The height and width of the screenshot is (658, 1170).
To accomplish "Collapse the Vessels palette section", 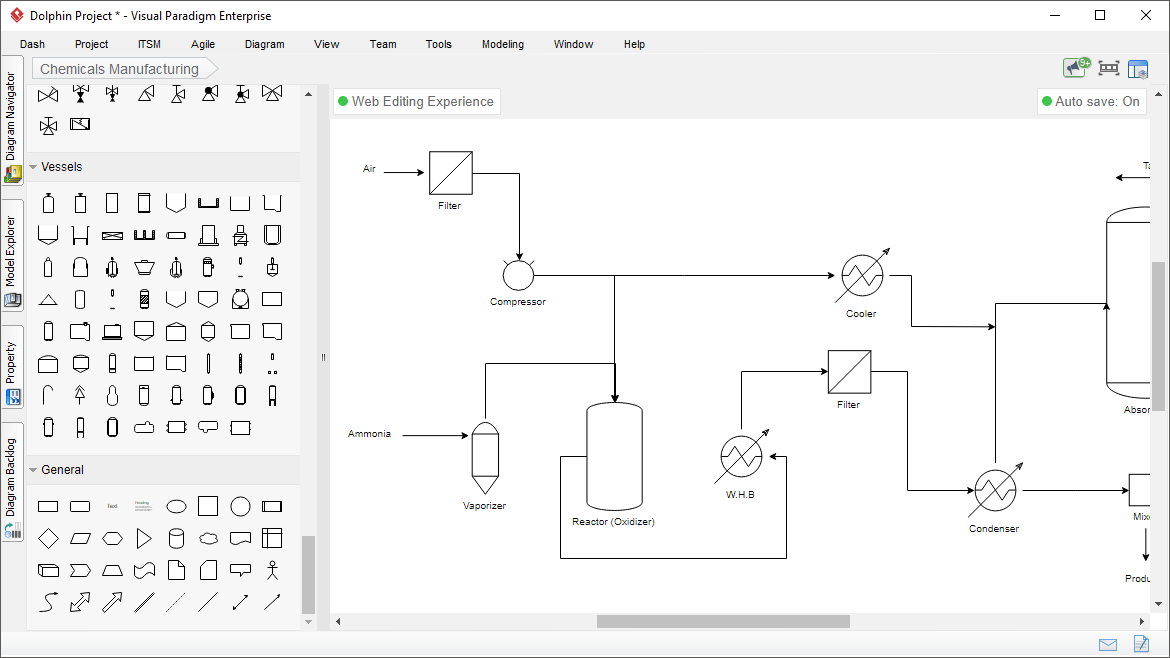I will (33, 167).
